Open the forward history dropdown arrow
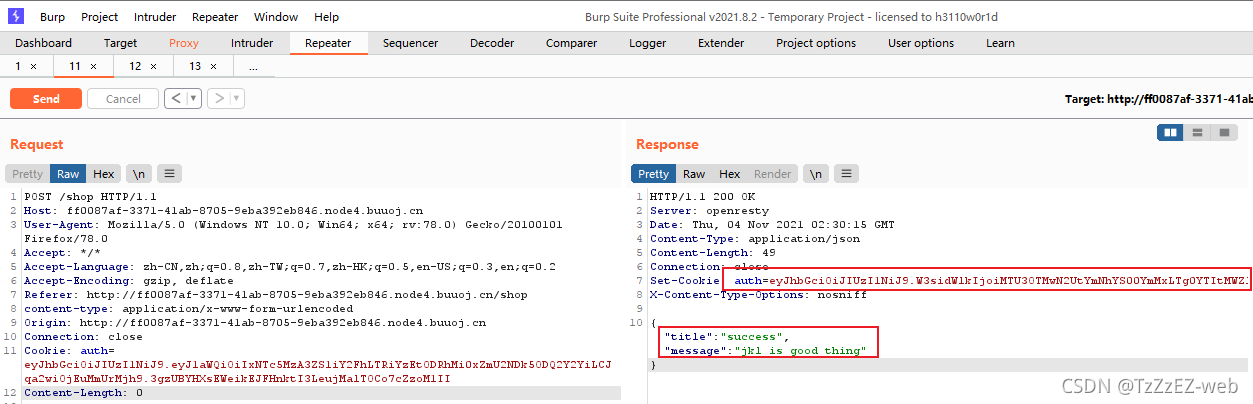This screenshot has height=404, width=1253. [236, 99]
